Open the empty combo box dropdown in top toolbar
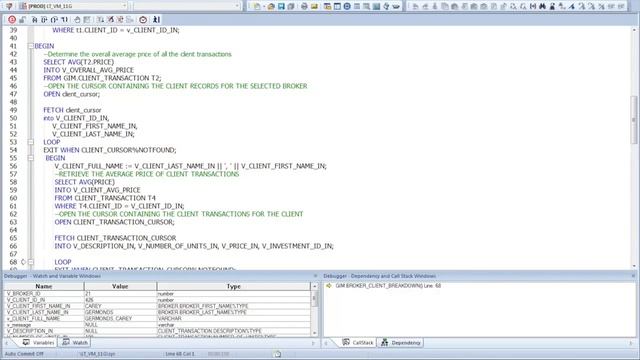The image size is (640, 360). pos(237,6)
